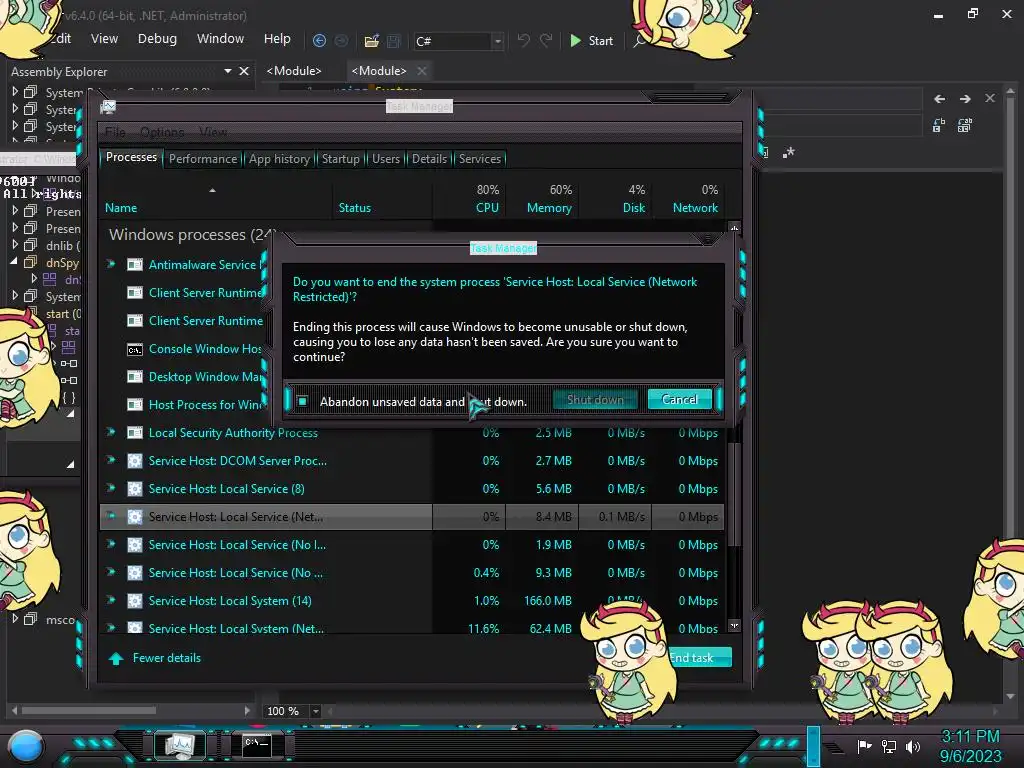
Task: Open the dnSpy Help menu
Action: (277, 39)
